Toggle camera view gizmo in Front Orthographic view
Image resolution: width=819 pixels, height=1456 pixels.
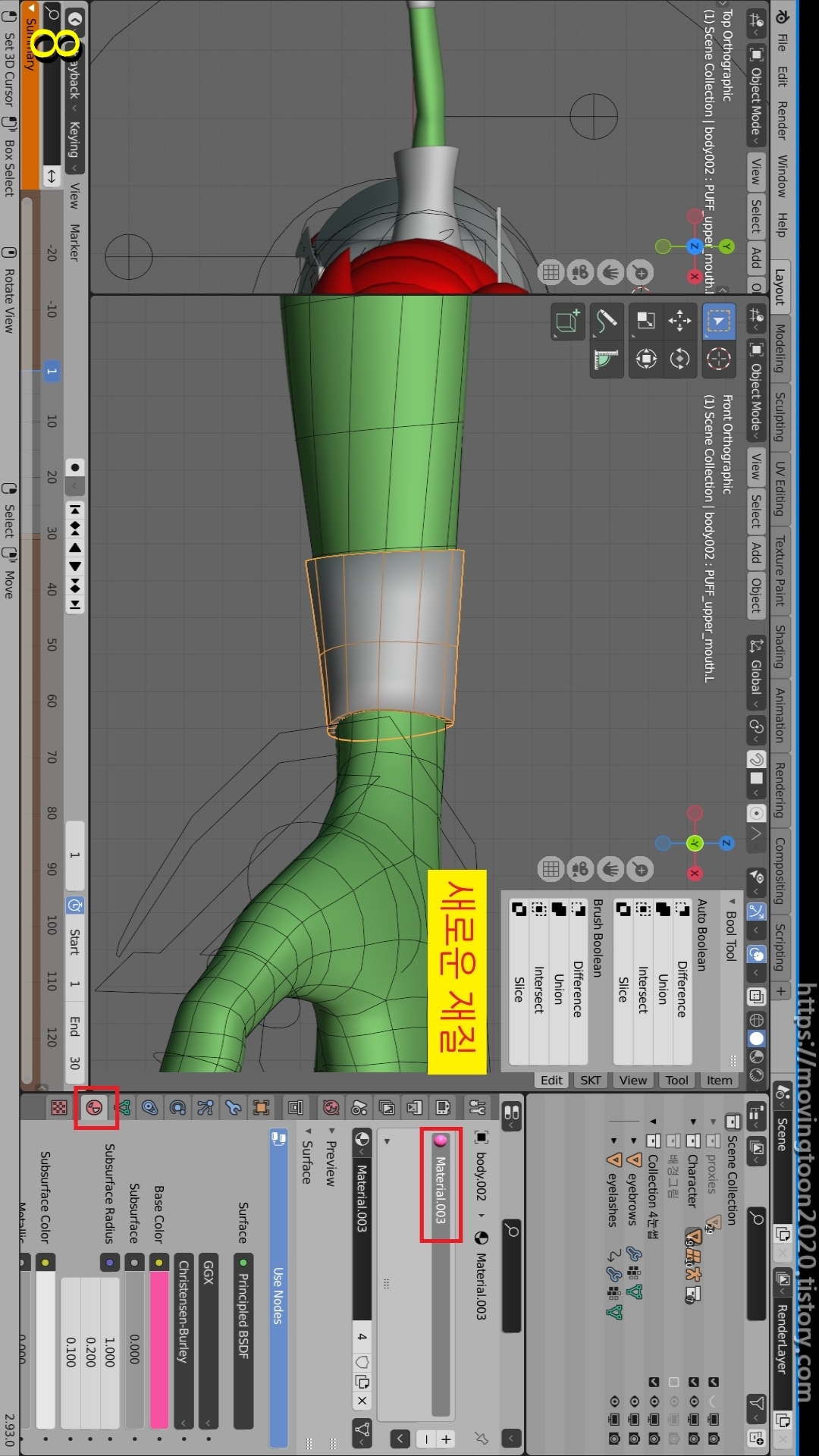[x=581, y=870]
